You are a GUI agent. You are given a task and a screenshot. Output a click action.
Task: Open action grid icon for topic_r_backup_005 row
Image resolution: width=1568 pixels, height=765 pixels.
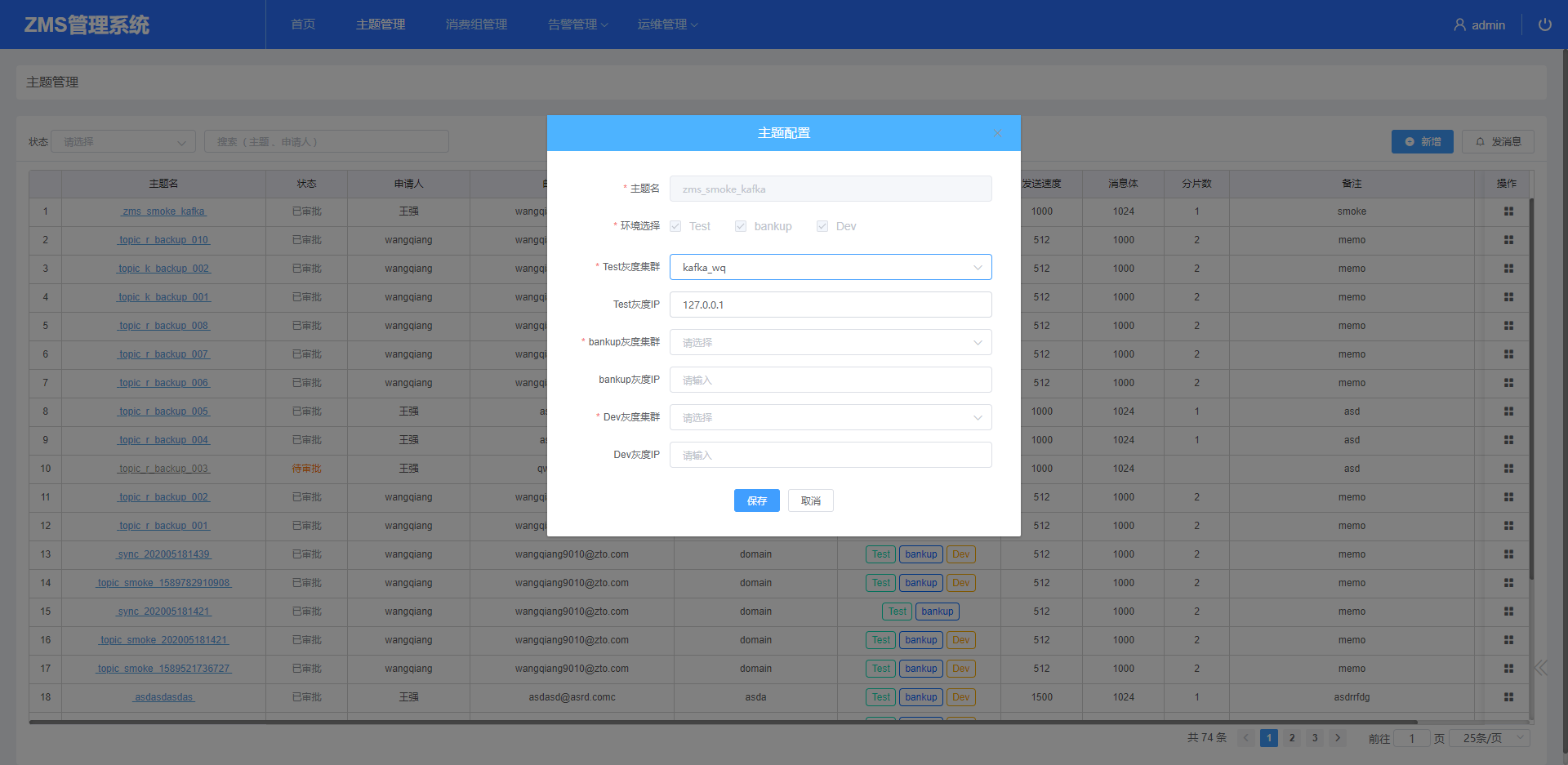pyautogui.click(x=1508, y=411)
